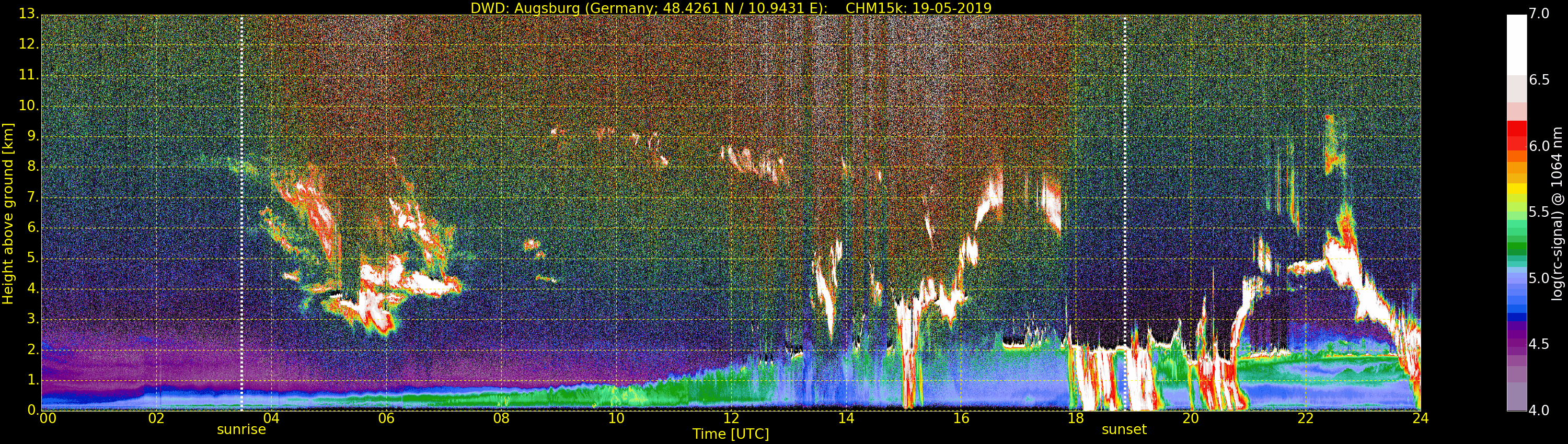Click the red band of the colorbar

click(1516, 137)
